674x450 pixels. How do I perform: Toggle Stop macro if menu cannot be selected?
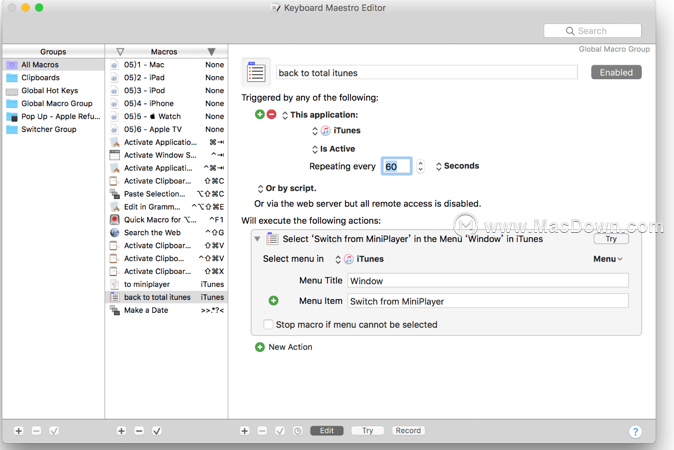[268, 324]
